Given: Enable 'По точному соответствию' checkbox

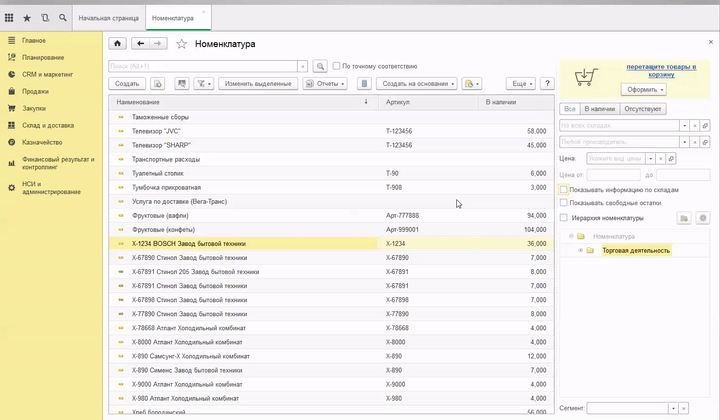Looking at the screenshot, I should pyautogui.click(x=336, y=66).
